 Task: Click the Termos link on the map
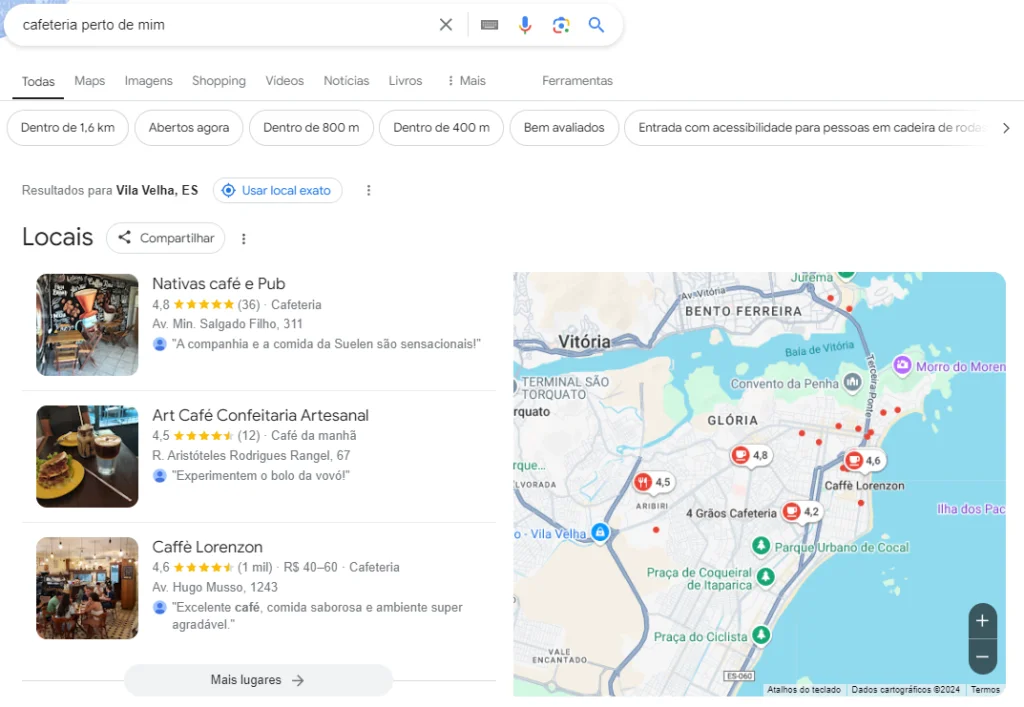coord(985,689)
